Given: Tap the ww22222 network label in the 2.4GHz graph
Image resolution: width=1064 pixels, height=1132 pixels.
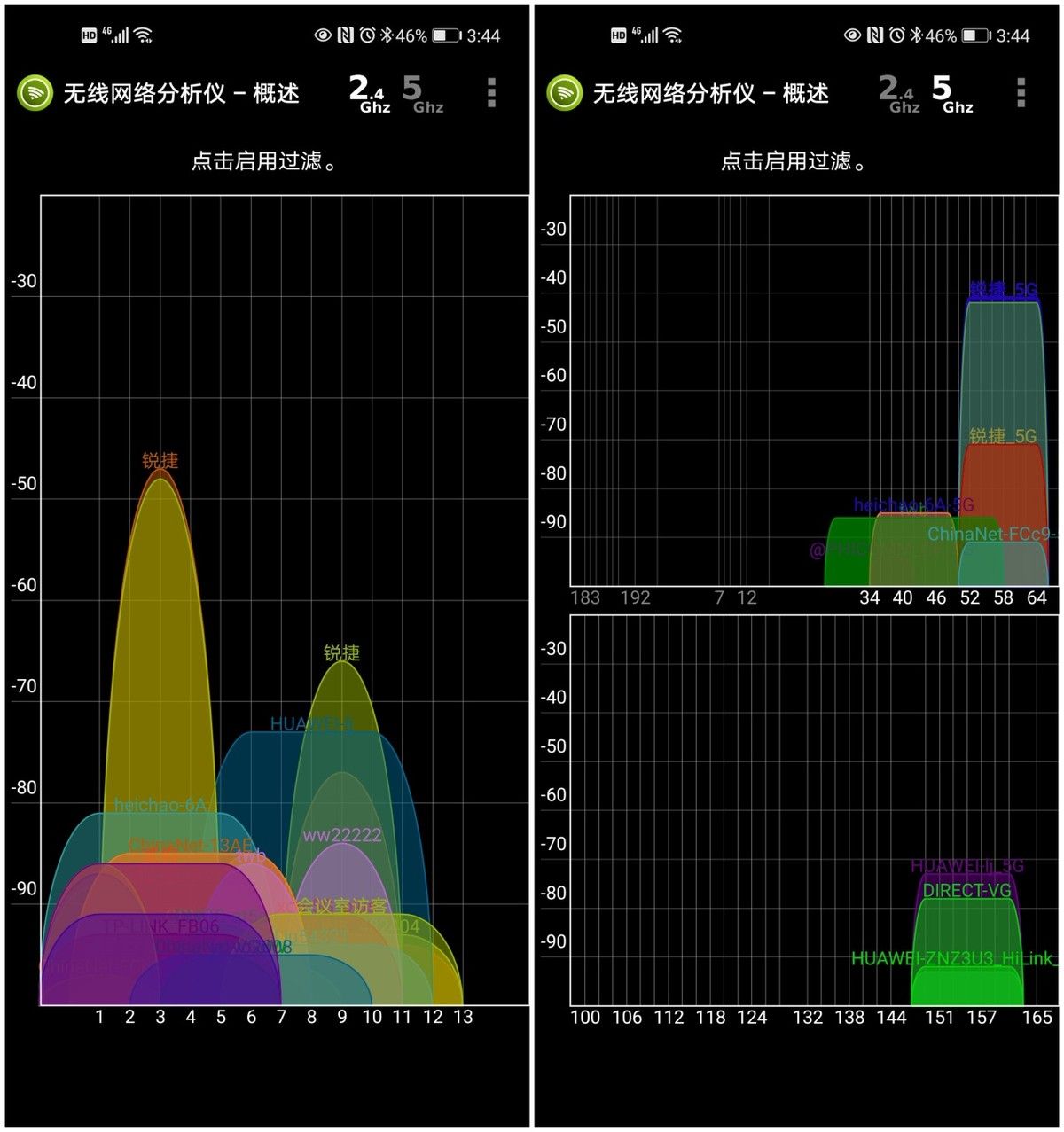Looking at the screenshot, I should (341, 836).
